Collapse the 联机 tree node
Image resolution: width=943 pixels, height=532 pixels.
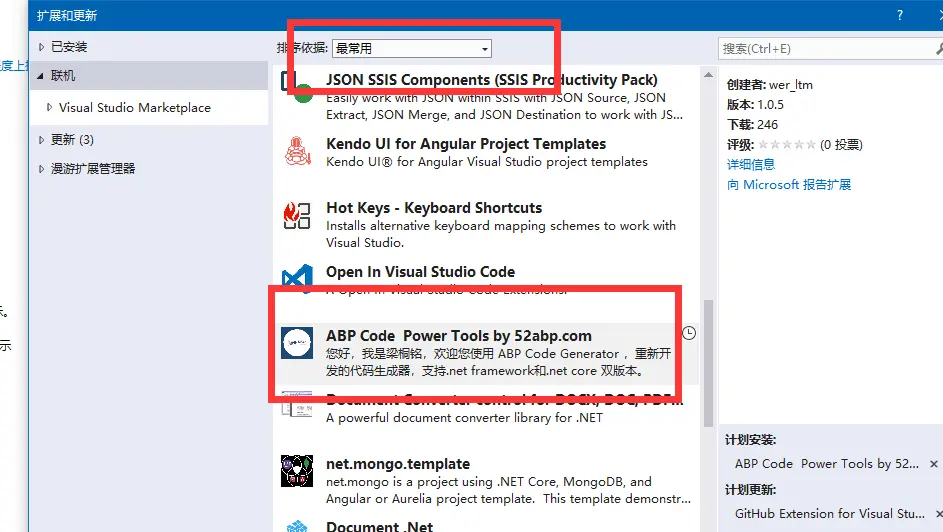(40, 76)
